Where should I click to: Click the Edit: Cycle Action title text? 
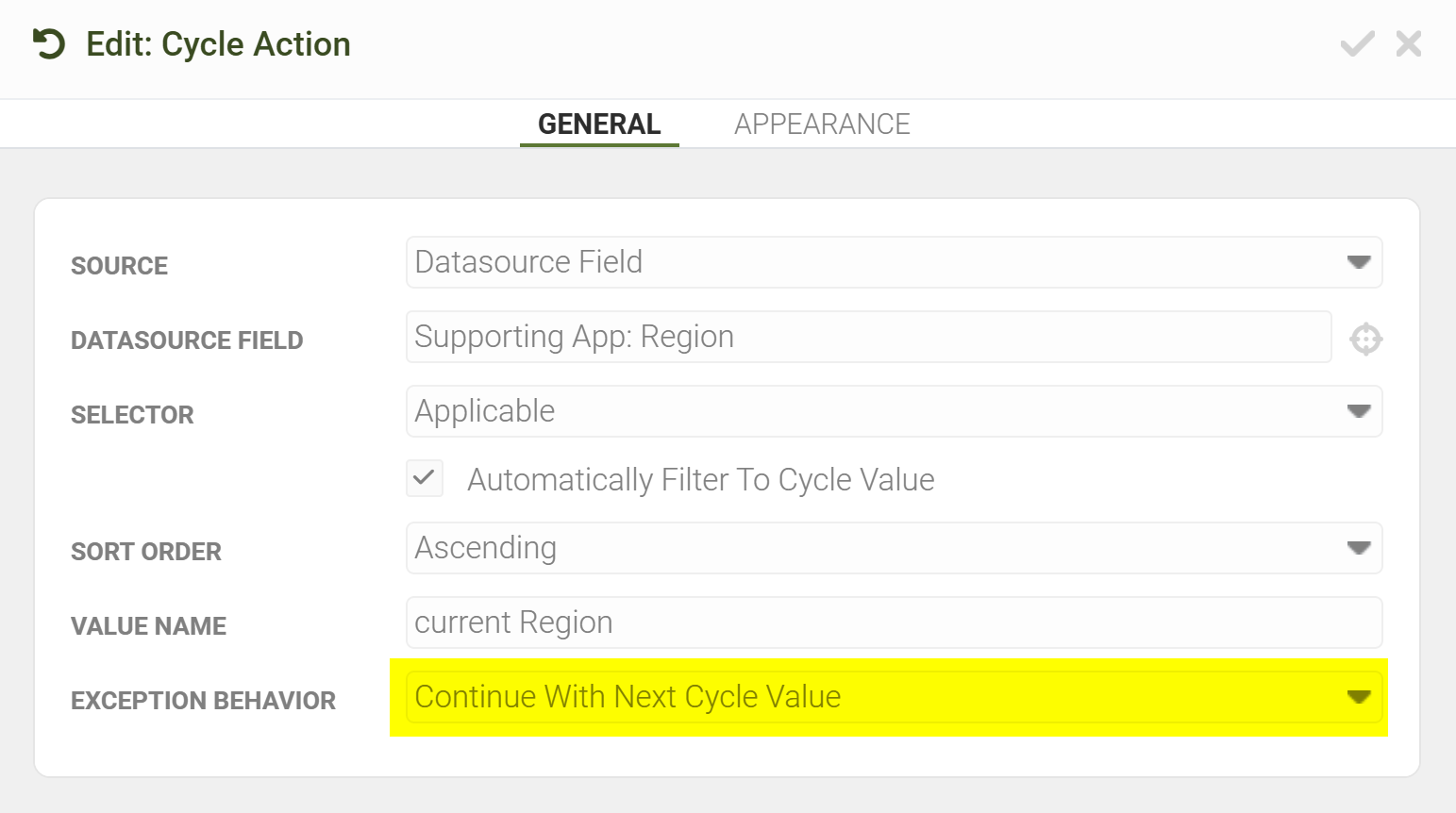click(x=218, y=44)
